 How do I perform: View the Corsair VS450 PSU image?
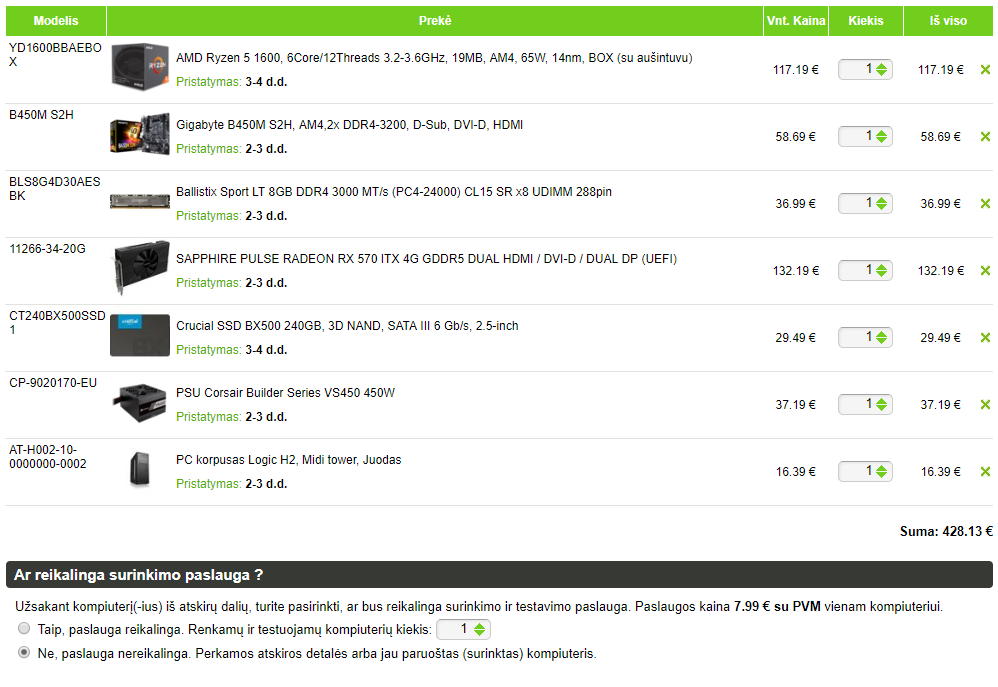(x=140, y=402)
